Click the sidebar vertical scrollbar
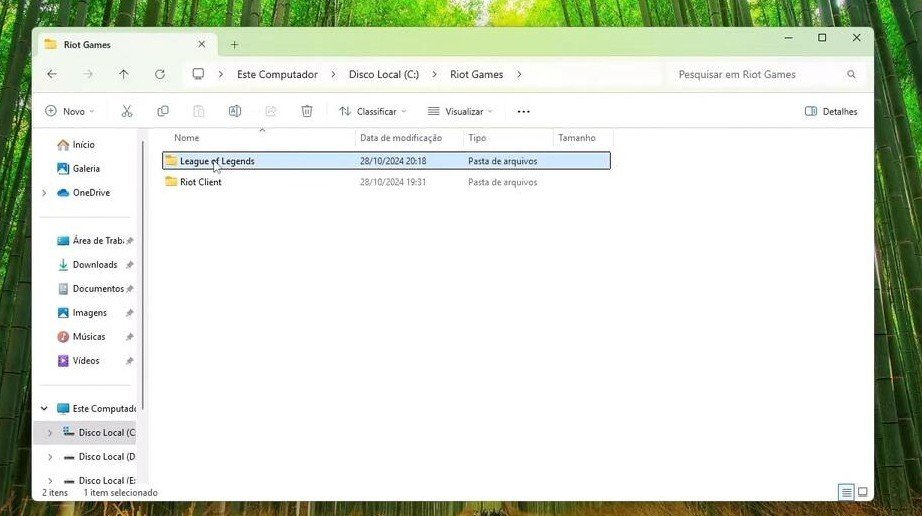The height and width of the screenshot is (516, 922). (142, 276)
